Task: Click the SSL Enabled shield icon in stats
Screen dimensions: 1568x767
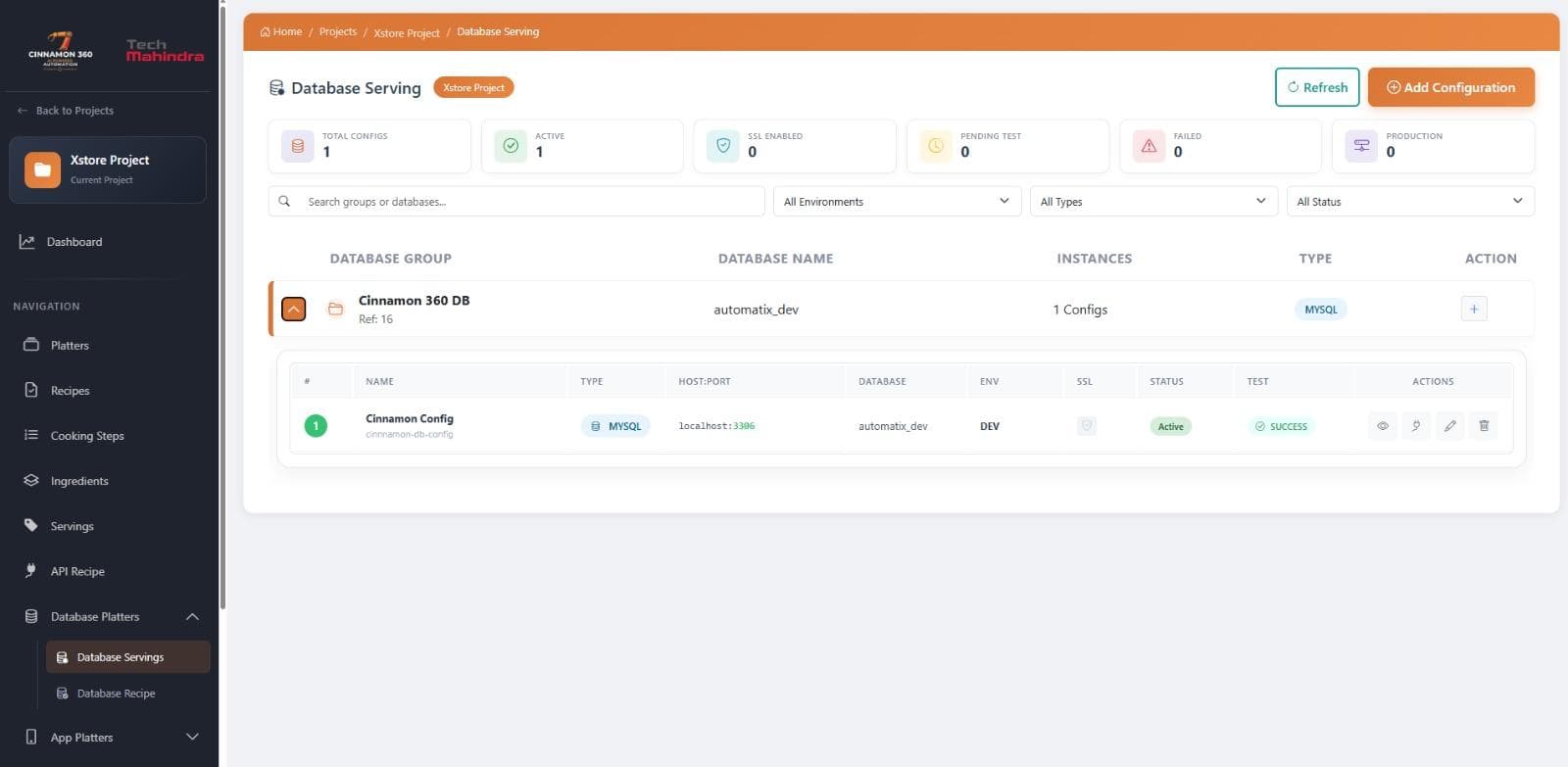Action: pyautogui.click(x=723, y=146)
